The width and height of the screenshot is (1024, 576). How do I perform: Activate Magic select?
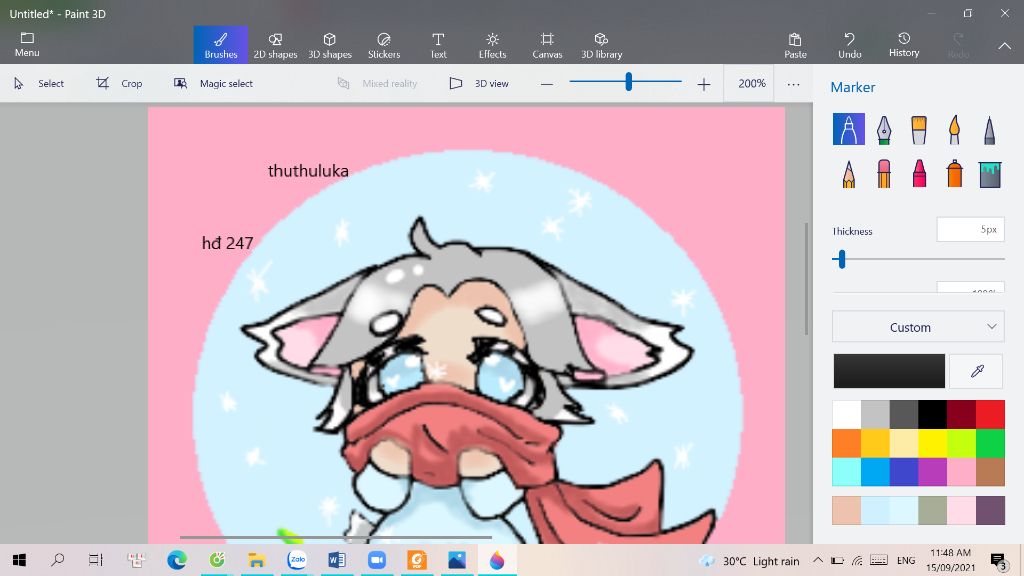214,84
